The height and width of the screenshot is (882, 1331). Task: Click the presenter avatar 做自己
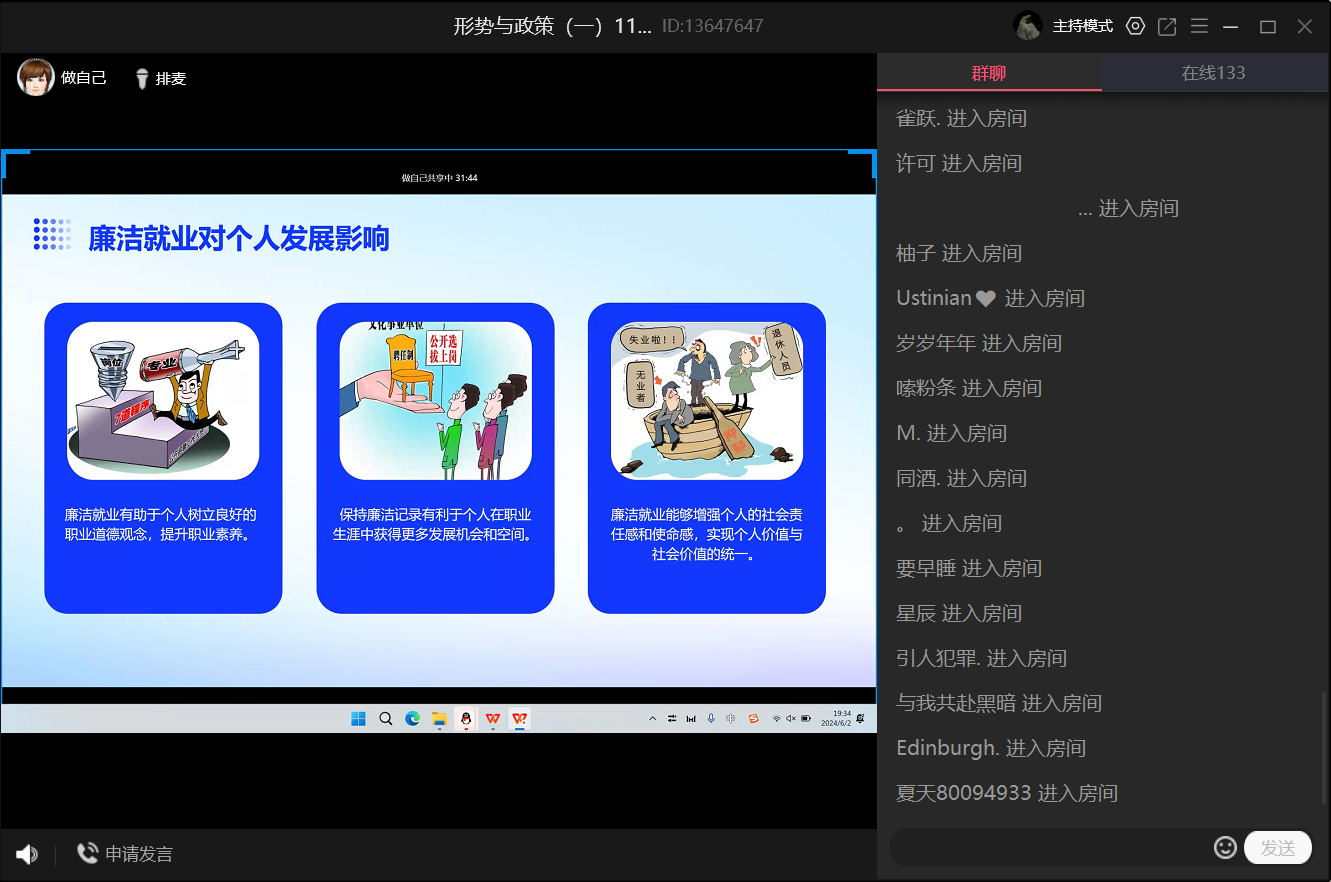[x=36, y=77]
